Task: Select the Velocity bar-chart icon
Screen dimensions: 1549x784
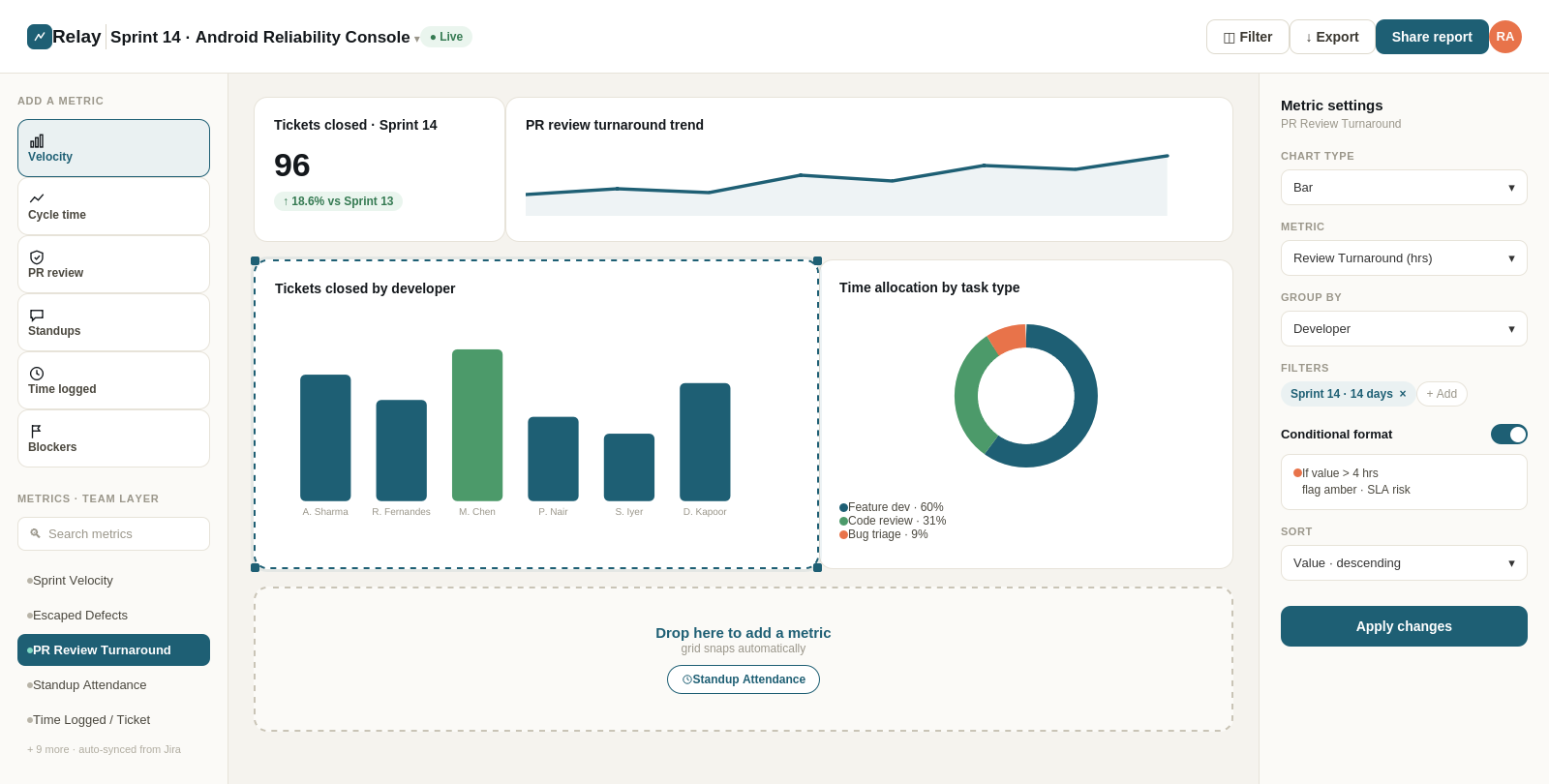Action: [x=37, y=141]
